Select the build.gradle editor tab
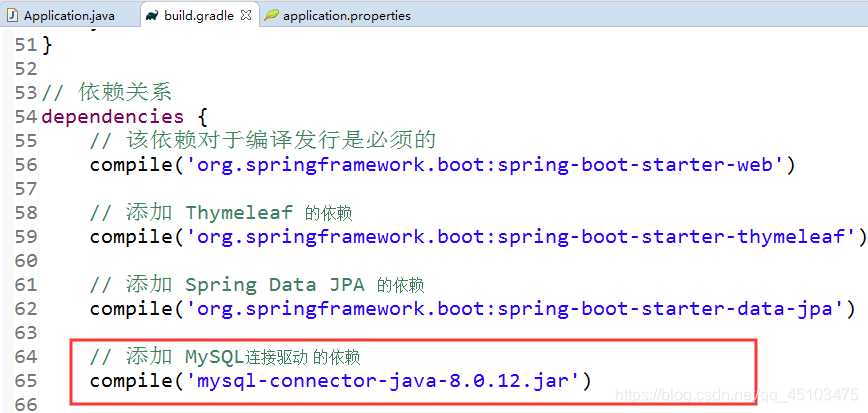The width and height of the screenshot is (868, 413). point(198,16)
